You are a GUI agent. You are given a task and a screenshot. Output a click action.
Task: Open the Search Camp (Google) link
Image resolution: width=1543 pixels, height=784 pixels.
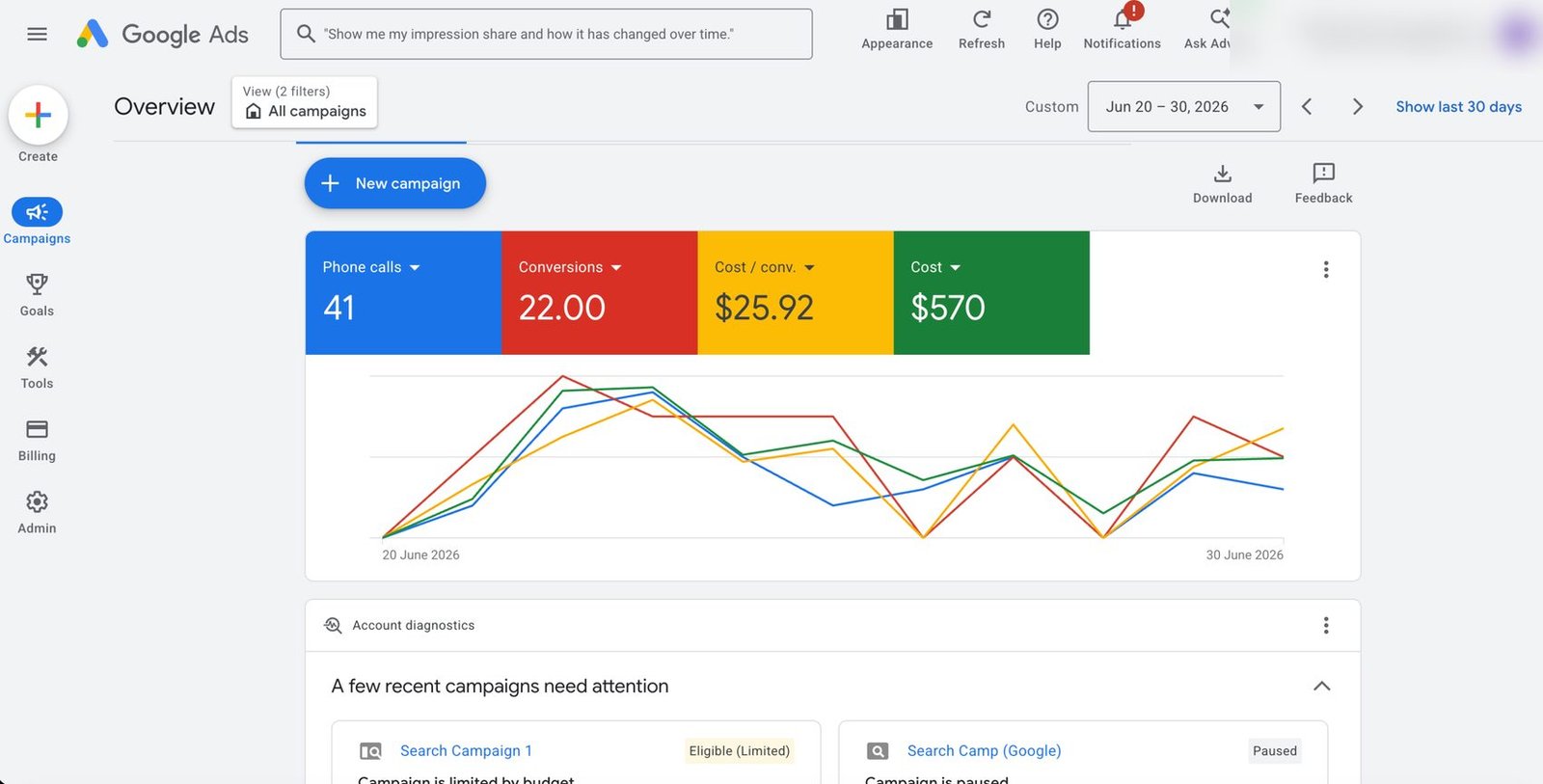(984, 751)
